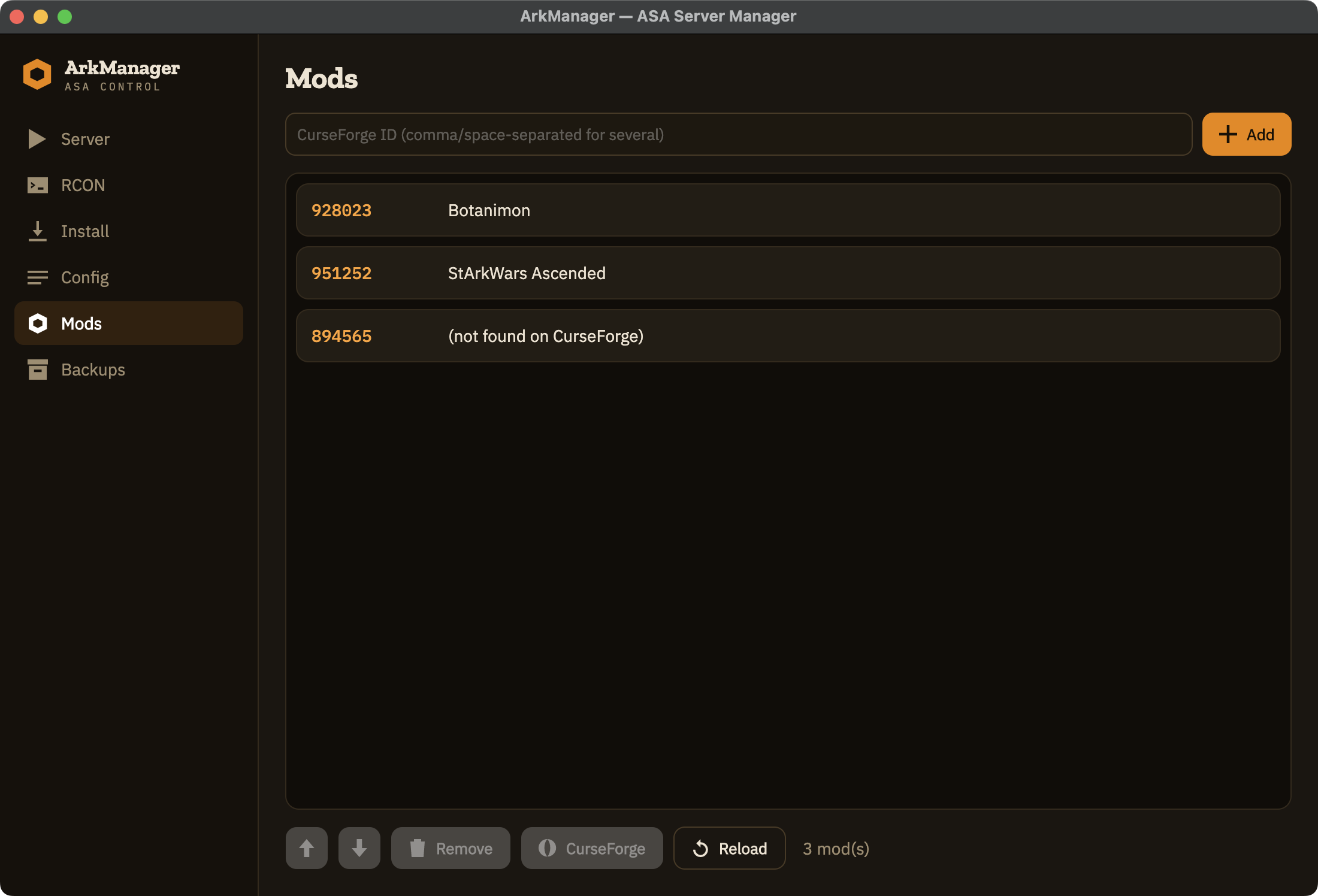Click the Remove button
The height and width of the screenshot is (896, 1318).
pos(451,848)
